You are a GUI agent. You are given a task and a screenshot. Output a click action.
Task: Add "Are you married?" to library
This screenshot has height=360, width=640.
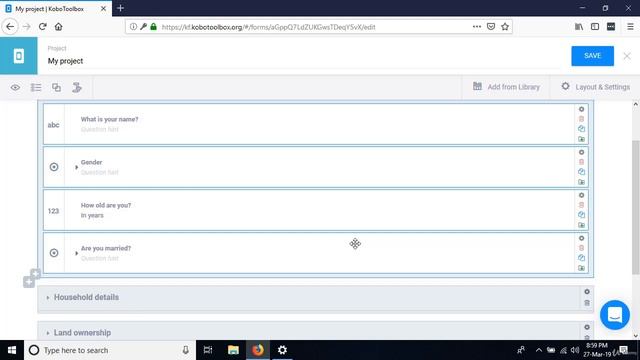click(581, 268)
